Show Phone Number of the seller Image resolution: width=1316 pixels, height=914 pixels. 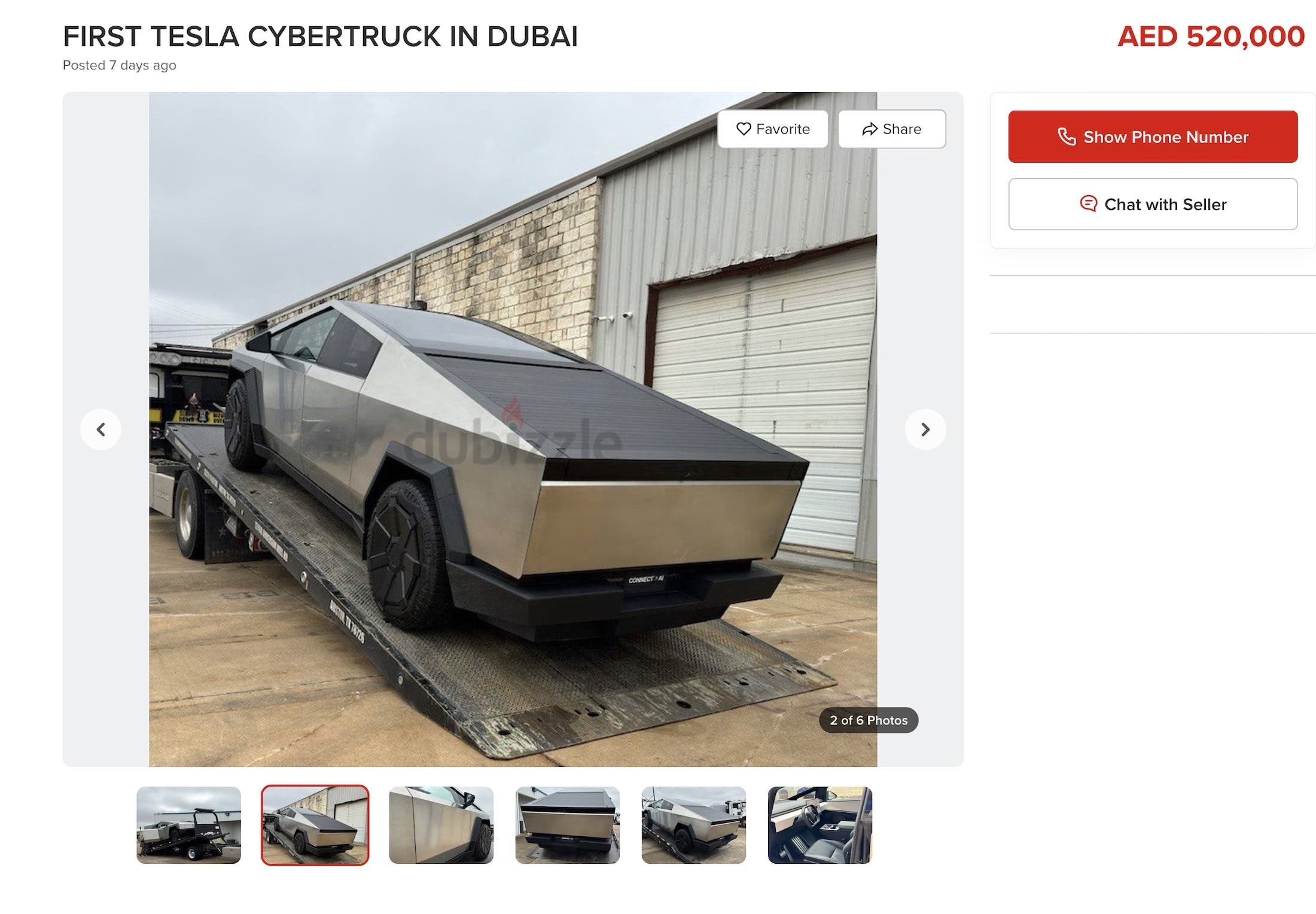click(x=1153, y=136)
